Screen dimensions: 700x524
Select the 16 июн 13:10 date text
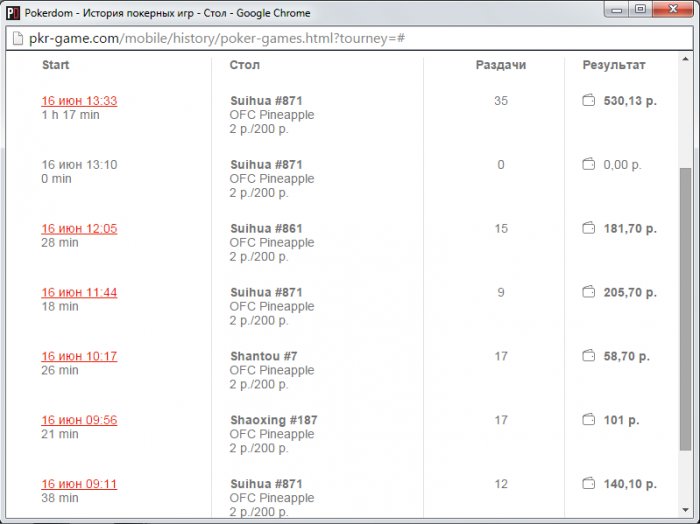79,165
